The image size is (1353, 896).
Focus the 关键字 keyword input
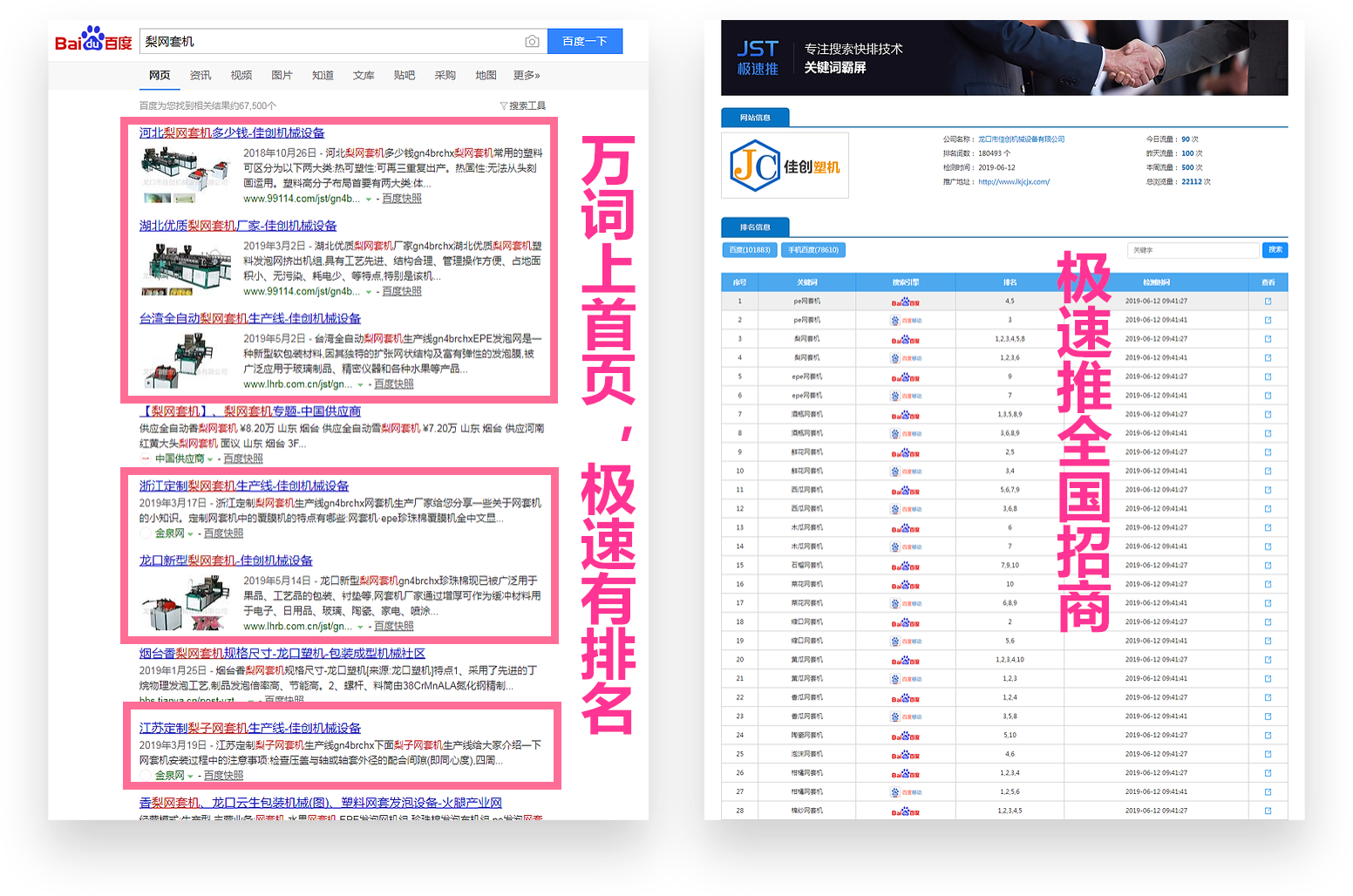(x=1193, y=250)
